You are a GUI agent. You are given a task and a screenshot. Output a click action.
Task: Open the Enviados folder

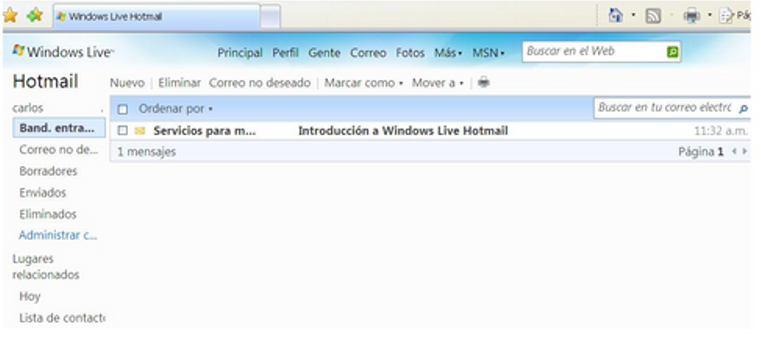point(43,193)
